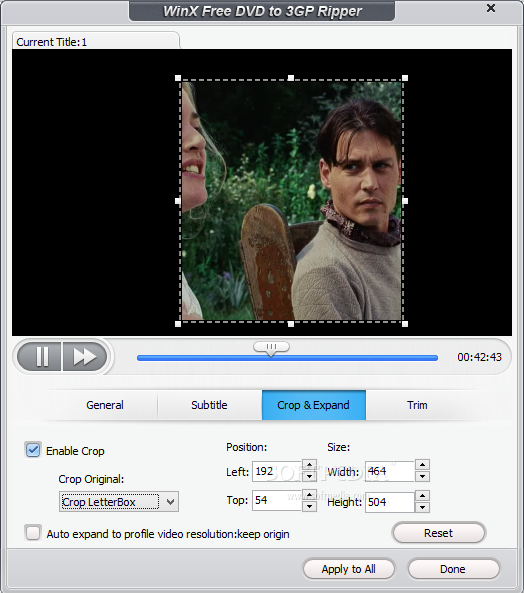This screenshot has height=593, width=524.
Task: Switch to the General tab
Action: point(105,405)
